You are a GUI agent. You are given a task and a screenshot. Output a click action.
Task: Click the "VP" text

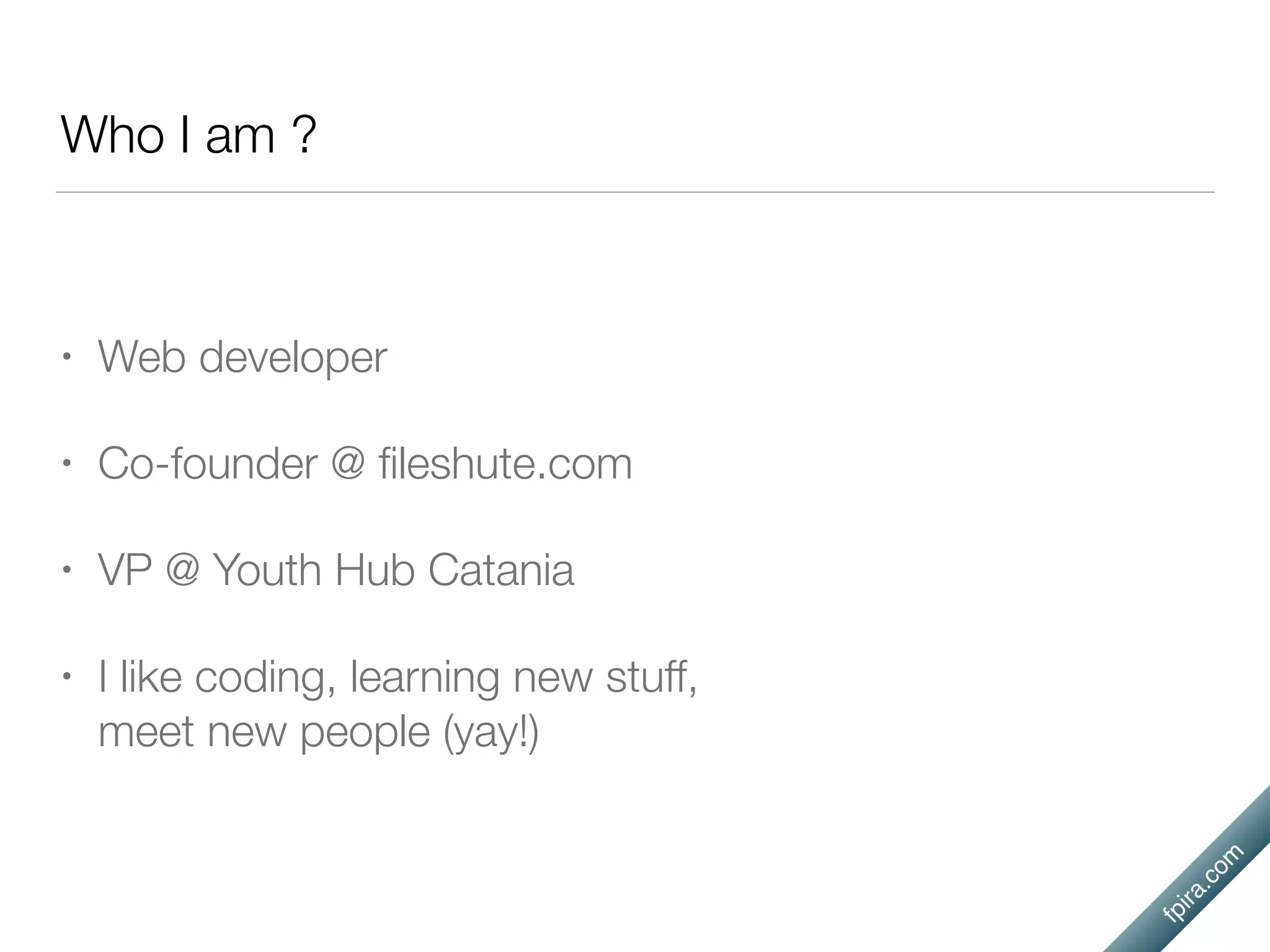coord(125,570)
